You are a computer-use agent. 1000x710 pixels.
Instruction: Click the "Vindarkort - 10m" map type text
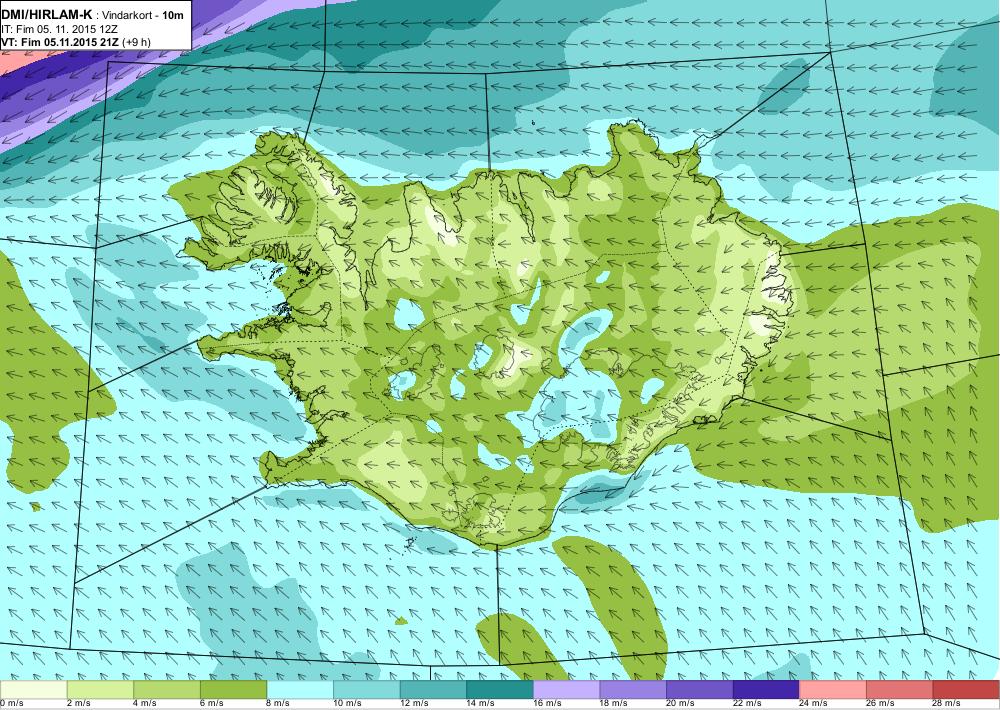point(142,15)
